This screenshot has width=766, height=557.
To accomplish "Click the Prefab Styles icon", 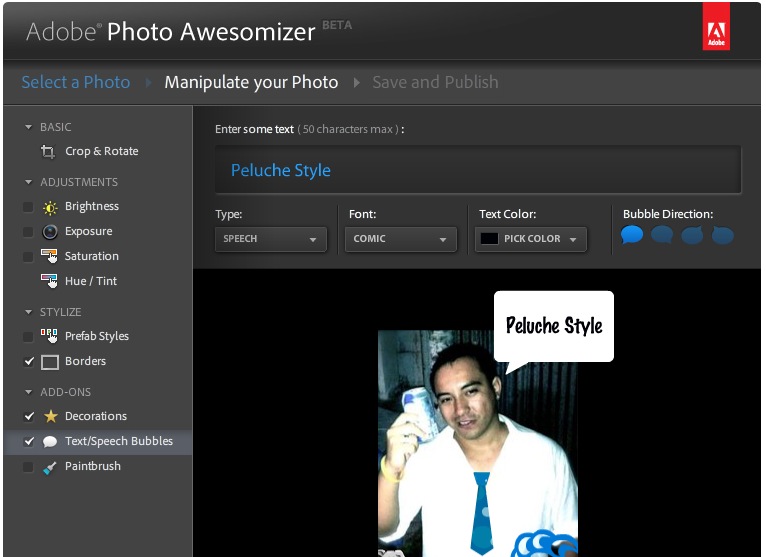I will click(50, 336).
